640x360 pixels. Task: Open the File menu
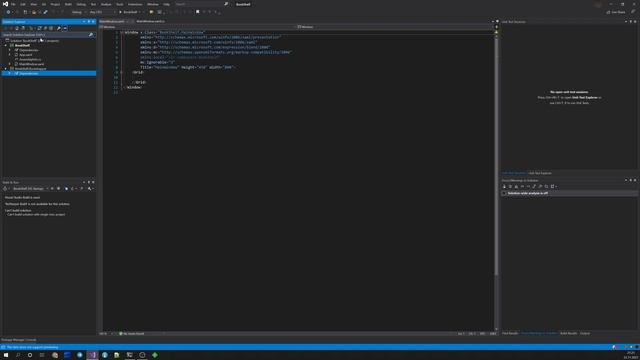click(13, 4)
